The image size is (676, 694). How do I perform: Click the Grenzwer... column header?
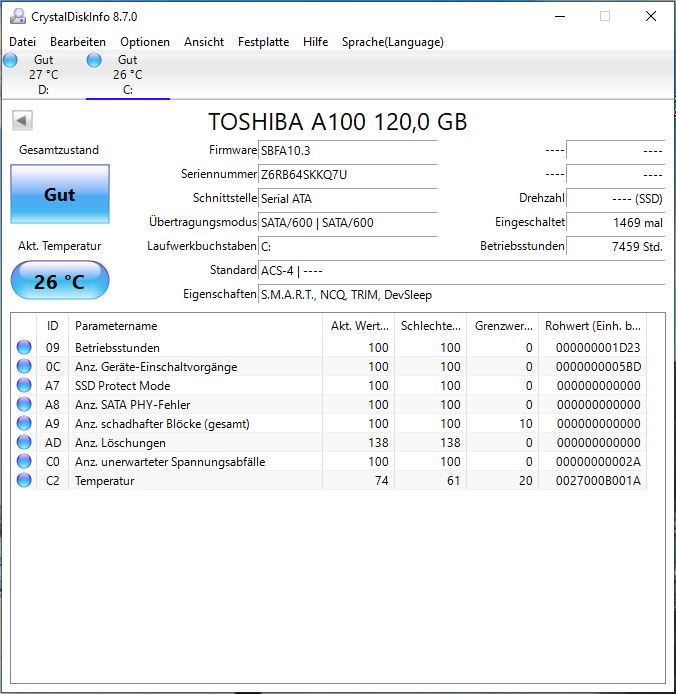pos(502,326)
